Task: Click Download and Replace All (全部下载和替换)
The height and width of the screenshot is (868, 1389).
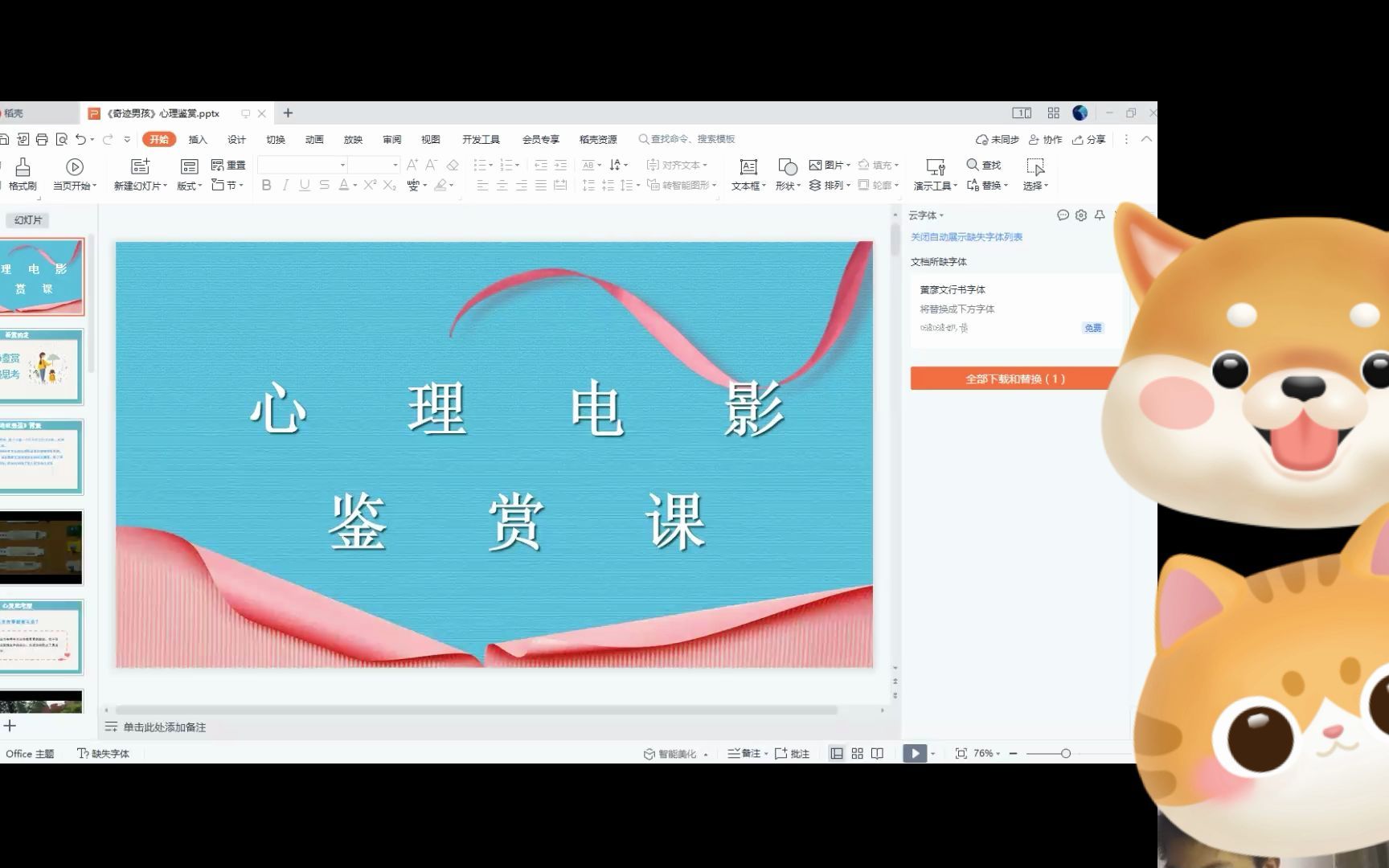Action: click(1015, 379)
